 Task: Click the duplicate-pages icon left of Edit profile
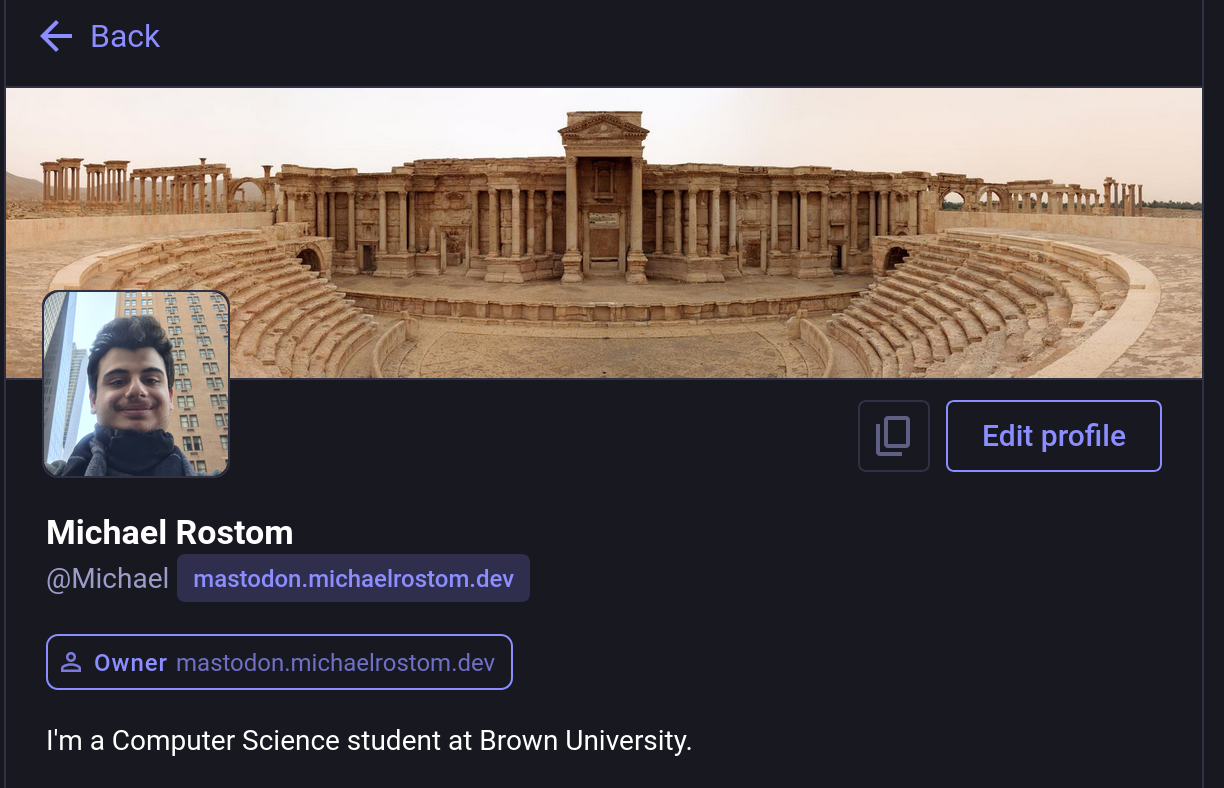[893, 435]
